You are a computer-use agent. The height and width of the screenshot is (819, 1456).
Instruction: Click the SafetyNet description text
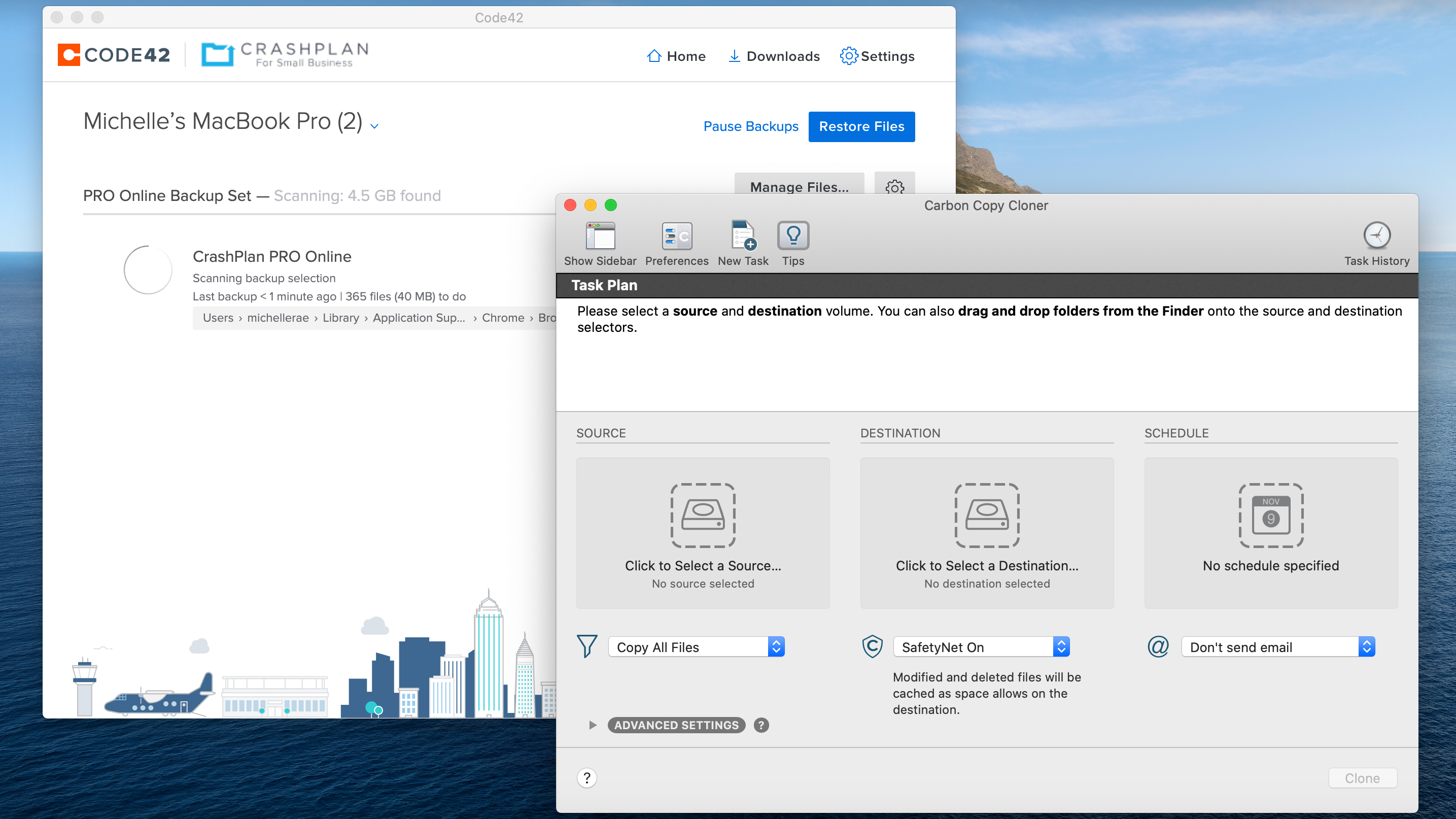tap(986, 694)
